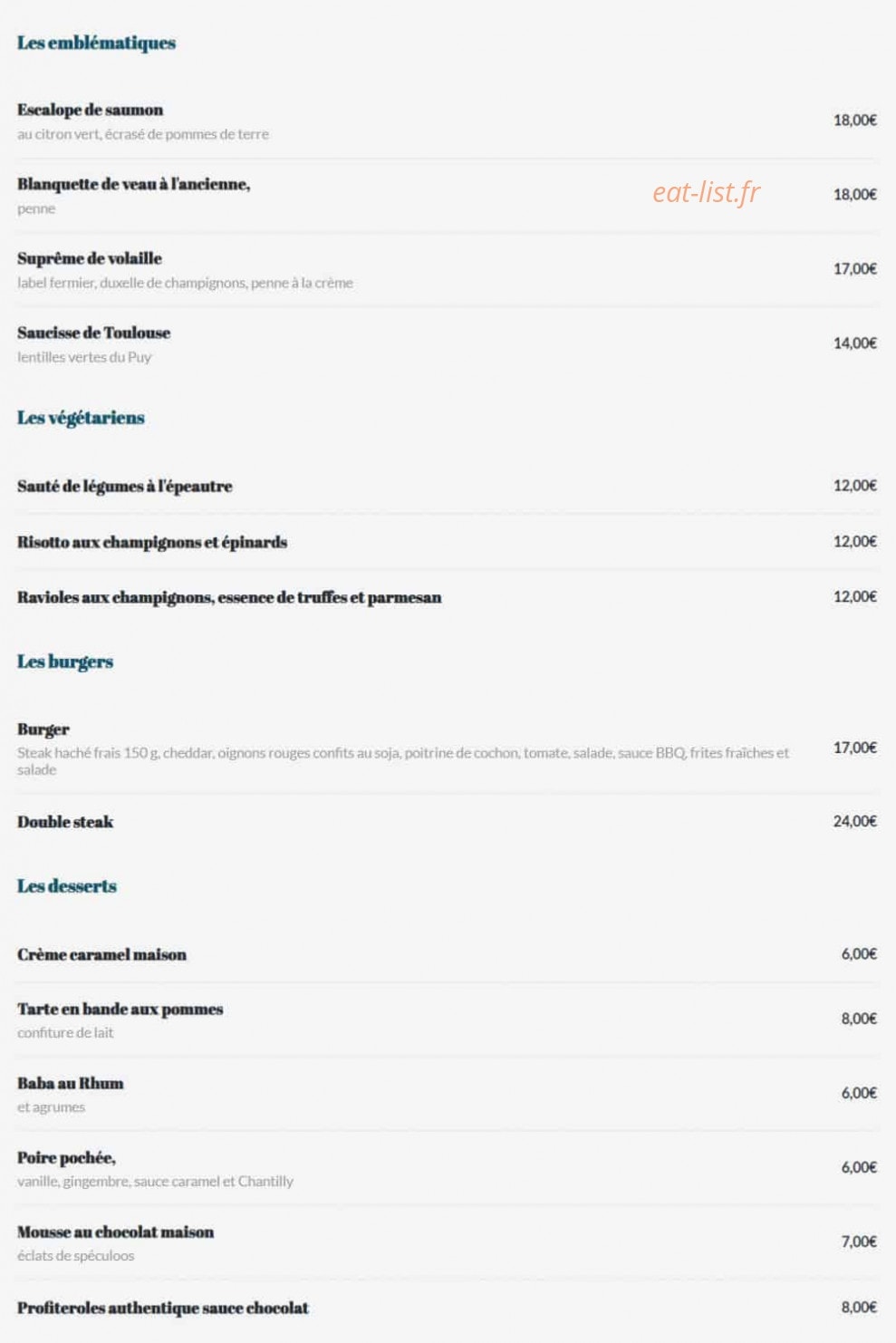Click the Les desserts heading
The height and width of the screenshot is (1343, 896).
[67, 886]
